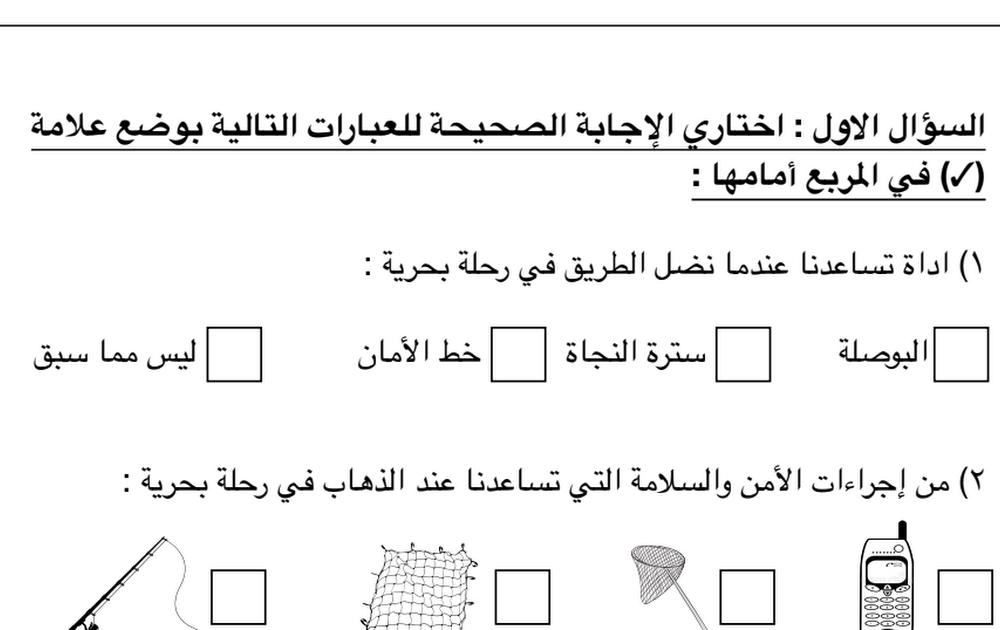
Task: Click the في المربع أمامها instruction line
Action: tap(839, 176)
